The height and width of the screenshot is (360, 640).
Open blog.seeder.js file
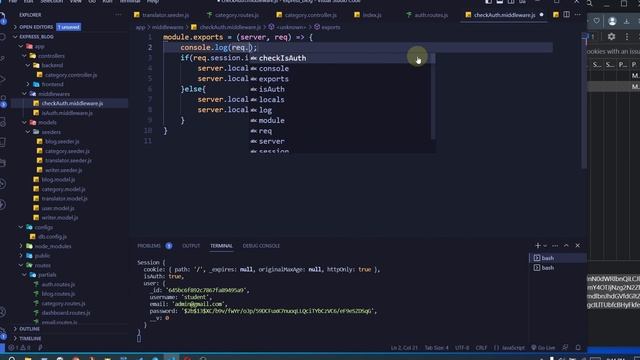[62, 142]
